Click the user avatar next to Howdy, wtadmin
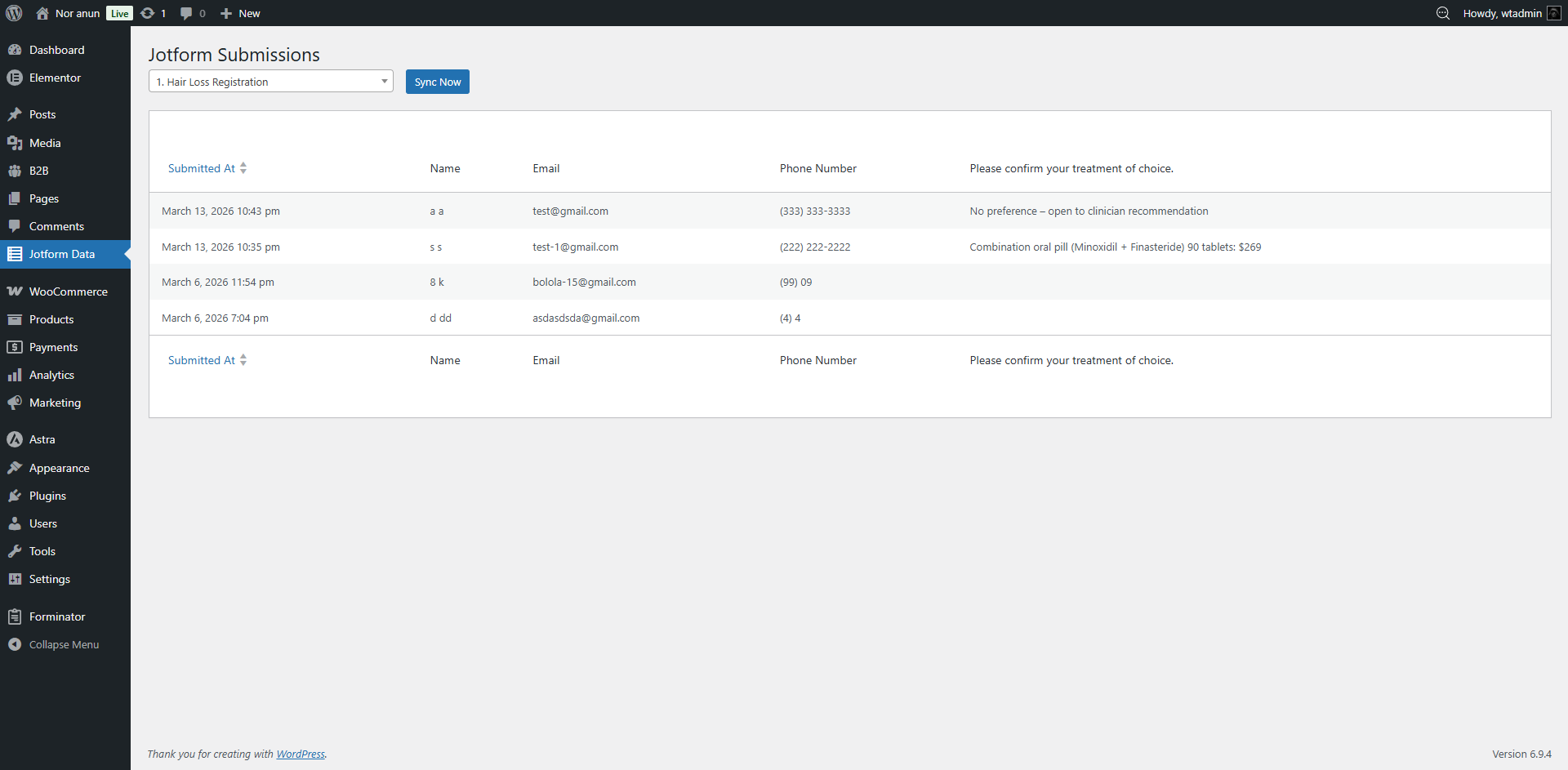1568x770 pixels. click(x=1555, y=13)
